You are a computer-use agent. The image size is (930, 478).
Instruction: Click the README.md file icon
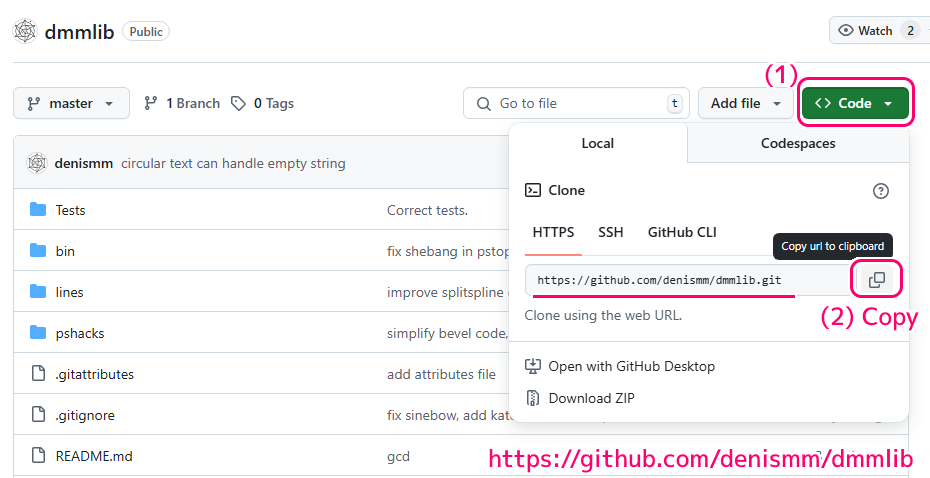coord(38,455)
